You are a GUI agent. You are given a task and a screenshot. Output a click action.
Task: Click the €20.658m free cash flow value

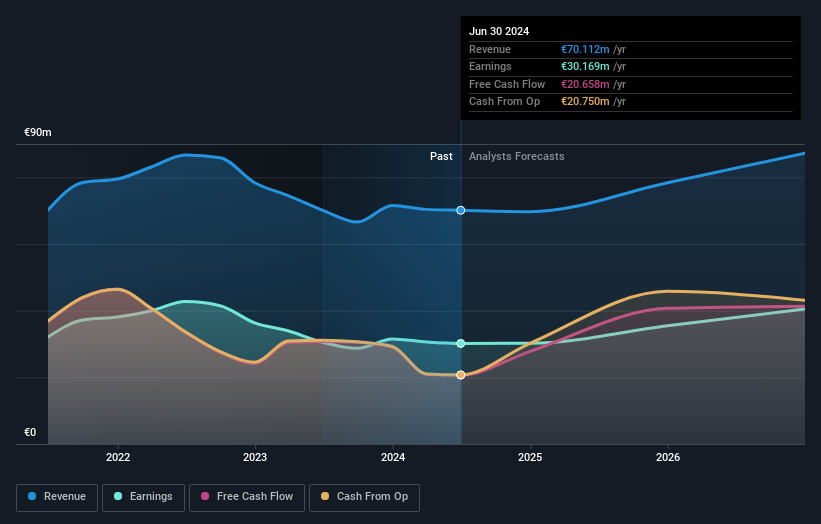(x=585, y=84)
